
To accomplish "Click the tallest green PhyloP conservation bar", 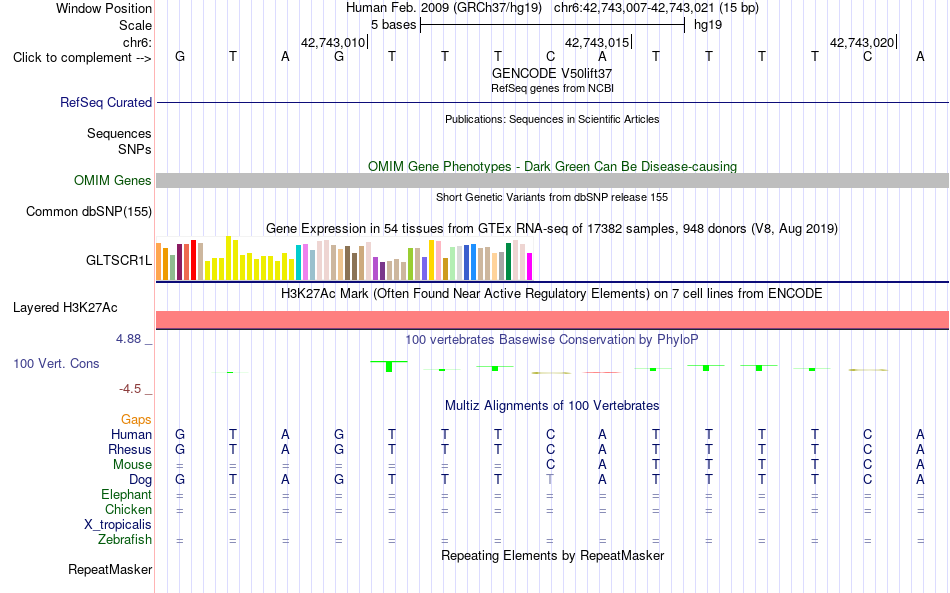I will [x=389, y=366].
